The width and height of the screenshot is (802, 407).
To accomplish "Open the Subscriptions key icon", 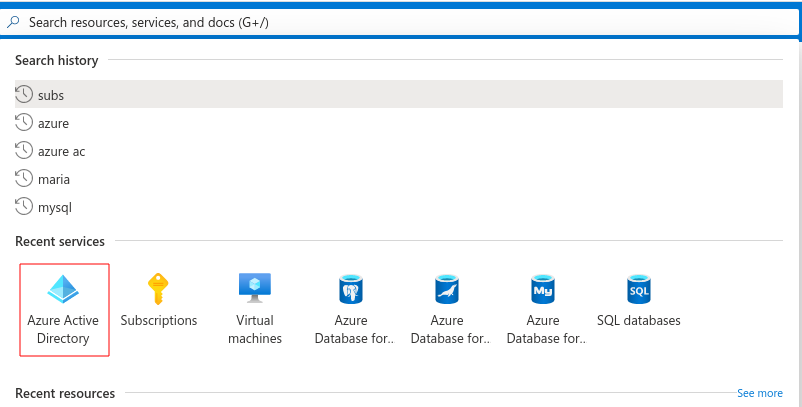I will 159,289.
